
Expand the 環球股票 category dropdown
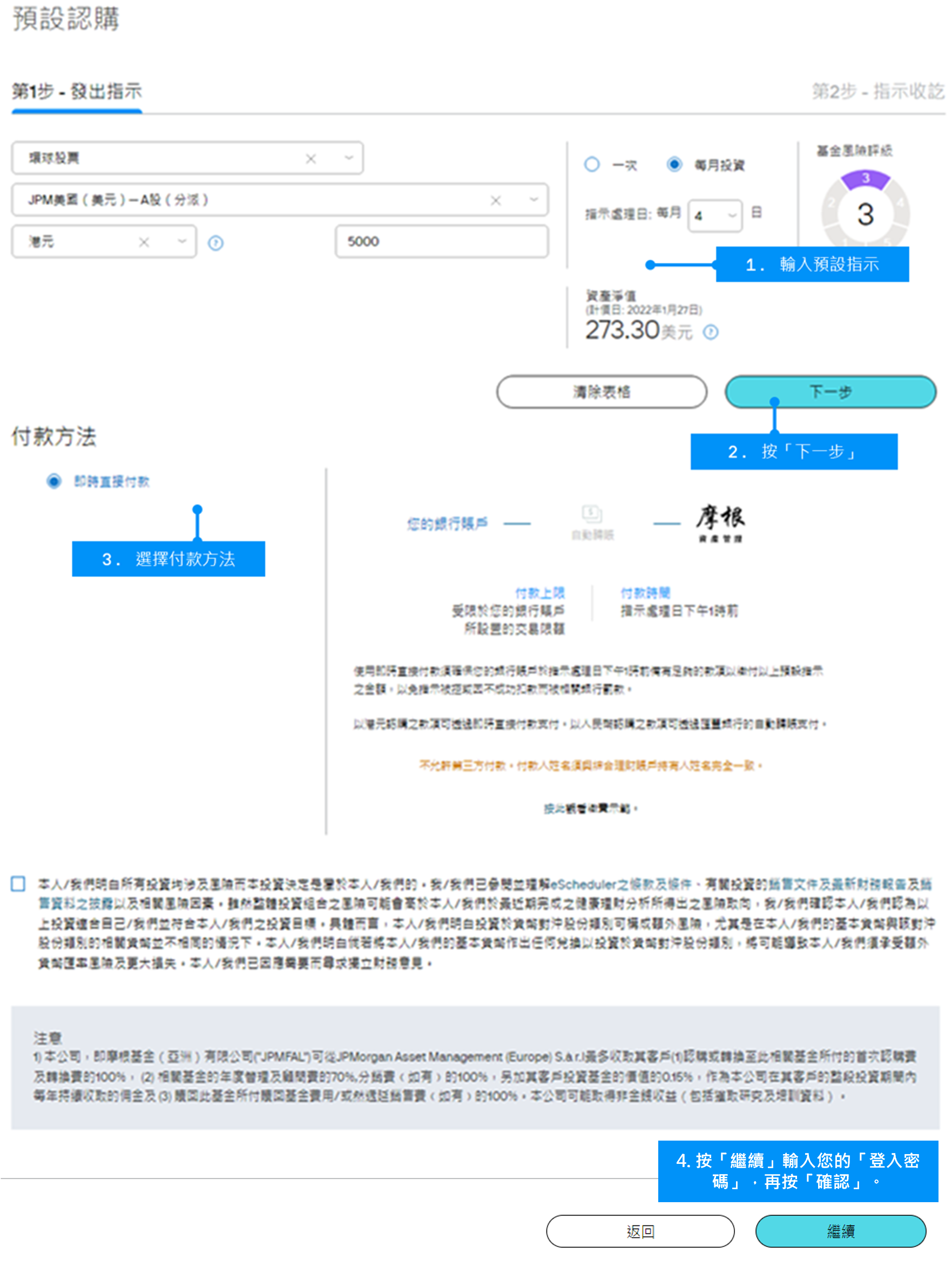click(x=349, y=158)
